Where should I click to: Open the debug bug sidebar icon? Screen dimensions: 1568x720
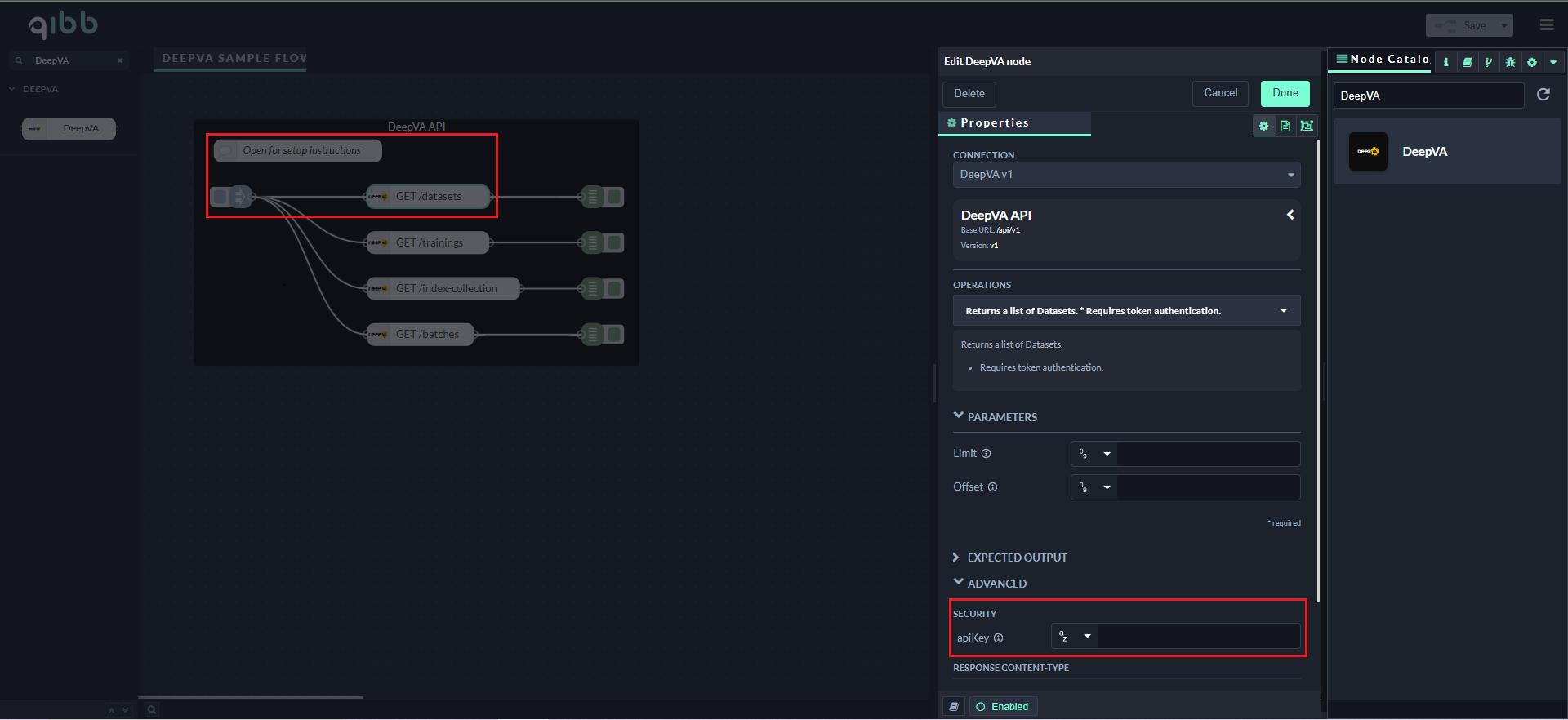coord(1510,62)
